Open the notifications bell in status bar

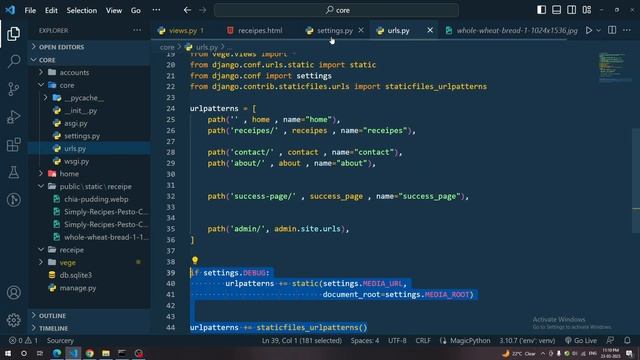pos(627,340)
